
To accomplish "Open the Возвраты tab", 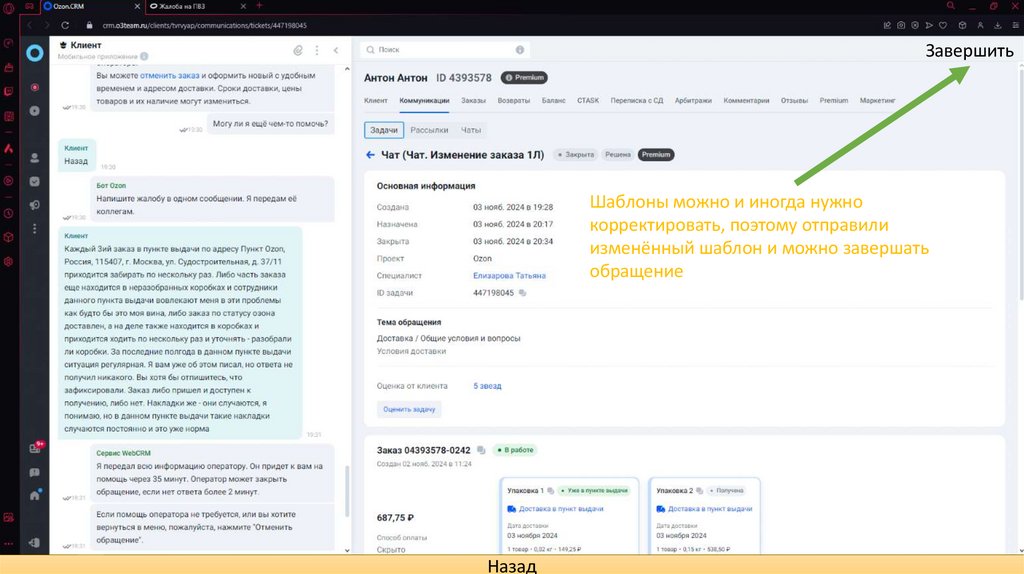I will 514,100.
